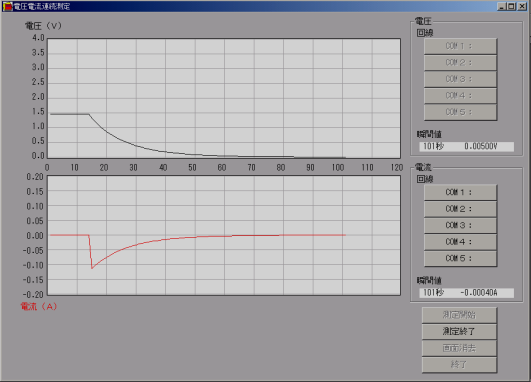Viewport: 531px width, 382px height.
Task: Click the red current trace's negative peak
Action: coord(92,268)
